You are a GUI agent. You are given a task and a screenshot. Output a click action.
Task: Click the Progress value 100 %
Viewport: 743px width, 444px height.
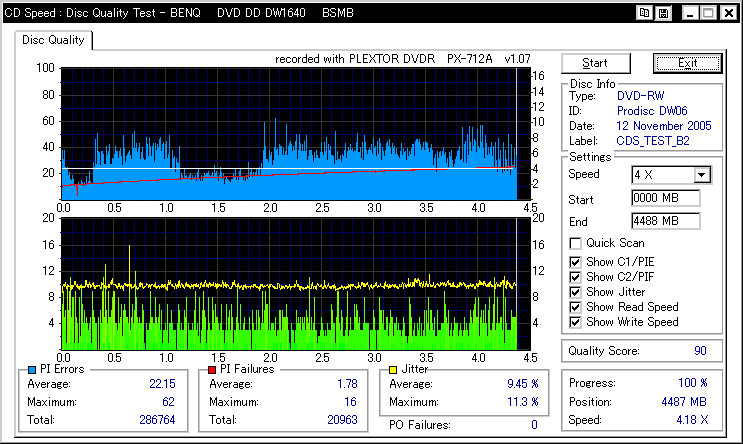coord(693,383)
